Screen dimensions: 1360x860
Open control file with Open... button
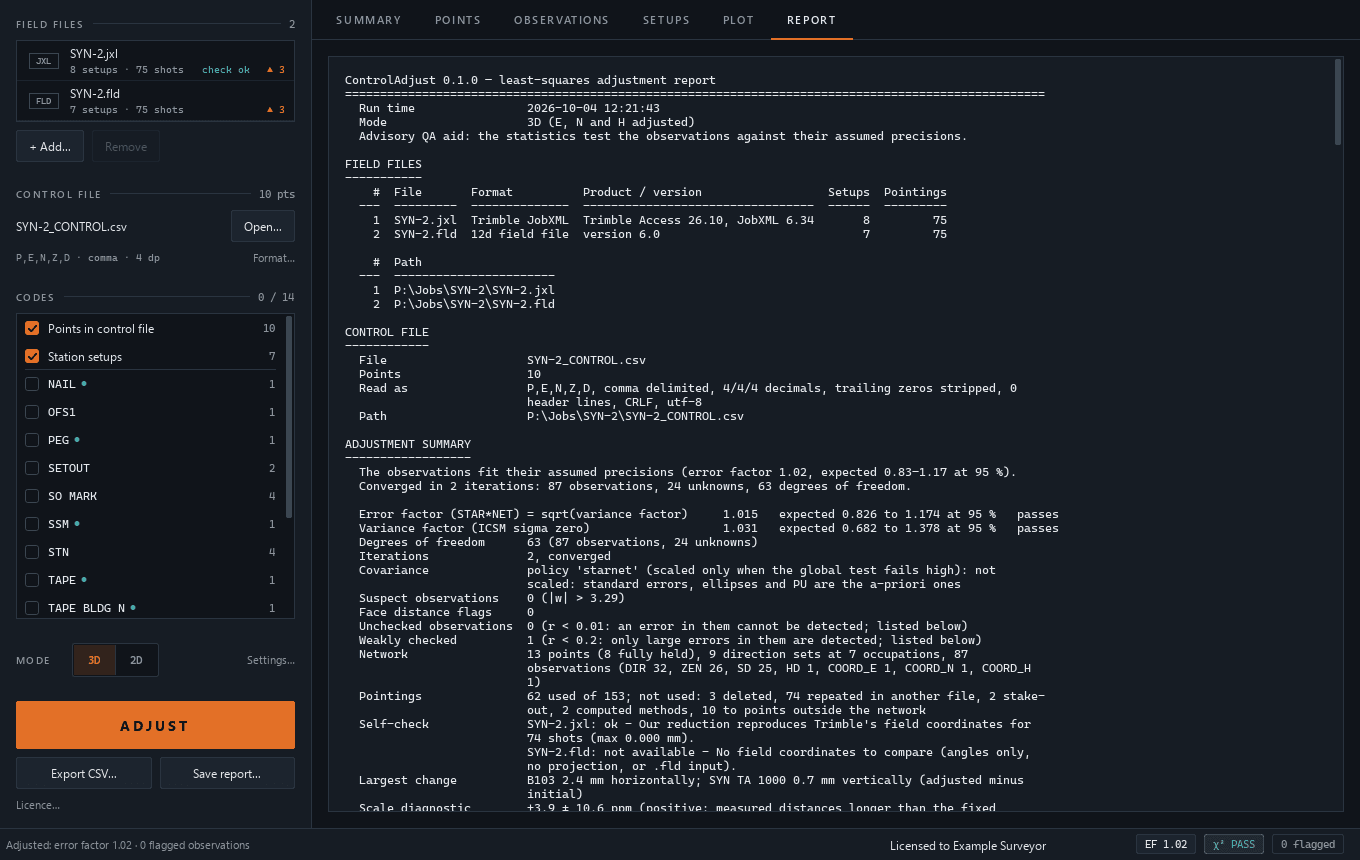click(x=263, y=226)
